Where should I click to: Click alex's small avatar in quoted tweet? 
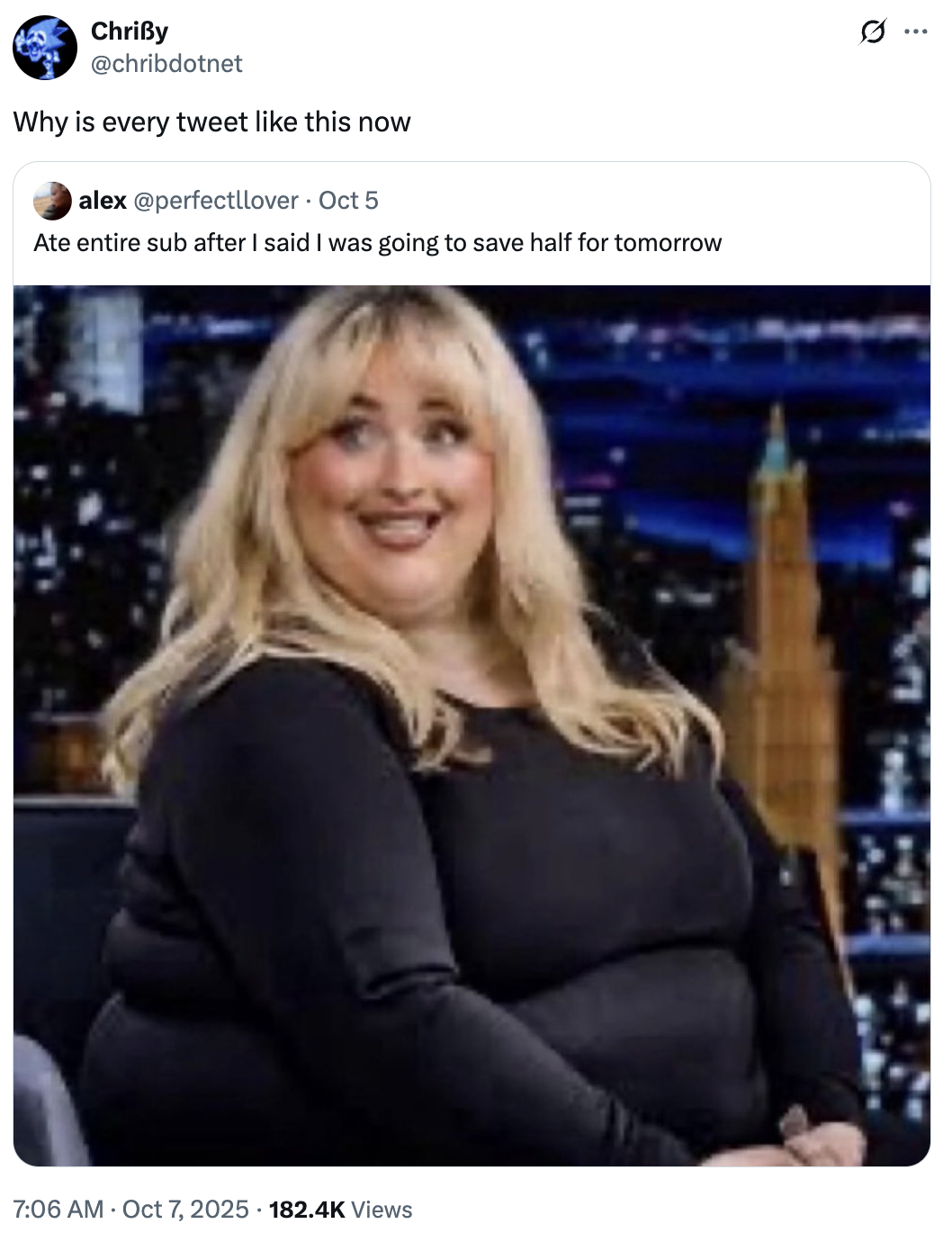tap(52, 201)
